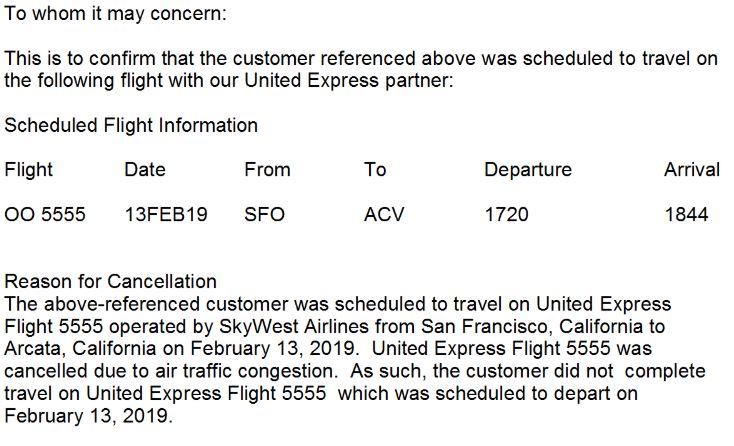Select the flight number 'OO 5555'
Viewport: 734px width, 446px height.
(45, 214)
